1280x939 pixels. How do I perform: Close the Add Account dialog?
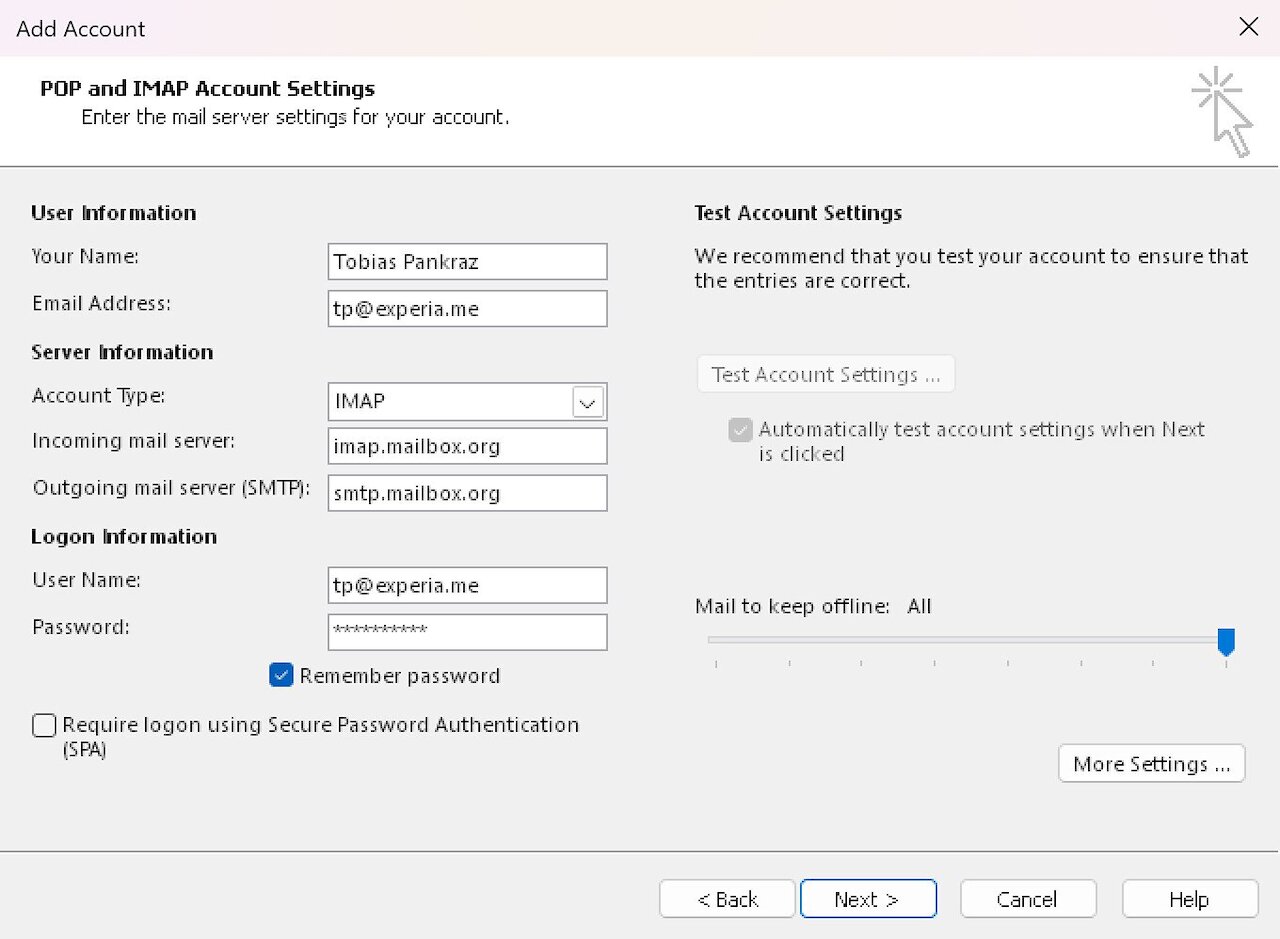pyautogui.click(x=1248, y=27)
